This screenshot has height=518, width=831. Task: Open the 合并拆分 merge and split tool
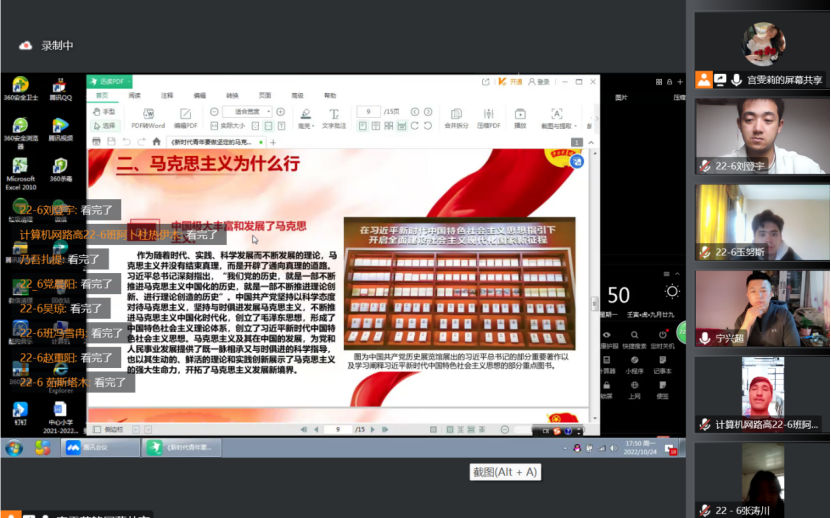click(456, 117)
